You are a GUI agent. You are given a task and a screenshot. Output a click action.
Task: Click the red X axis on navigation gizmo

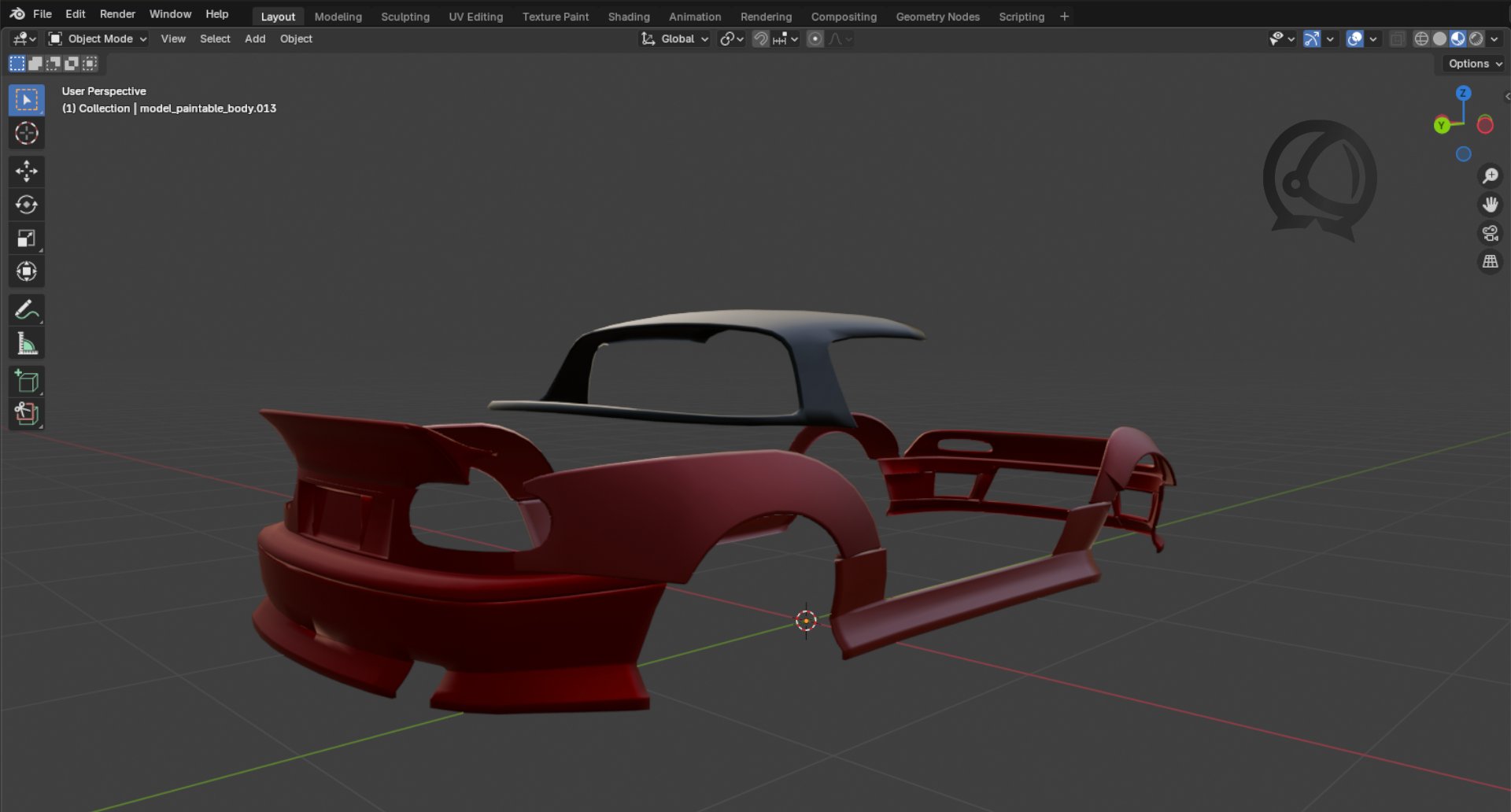tap(1486, 124)
